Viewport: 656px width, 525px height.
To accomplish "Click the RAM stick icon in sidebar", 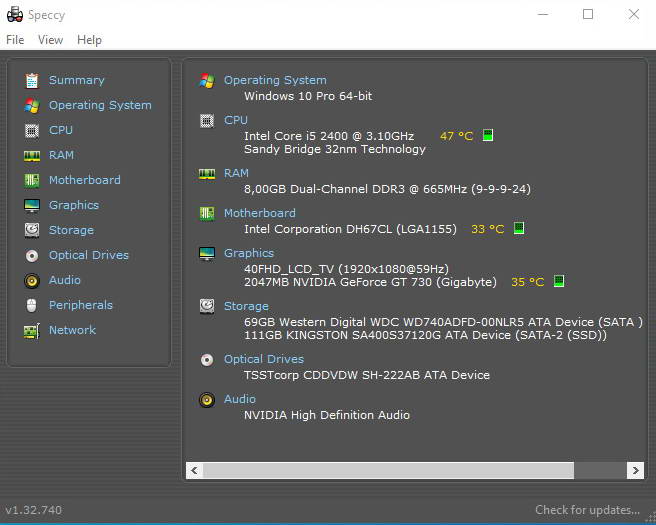I will 32,156.
